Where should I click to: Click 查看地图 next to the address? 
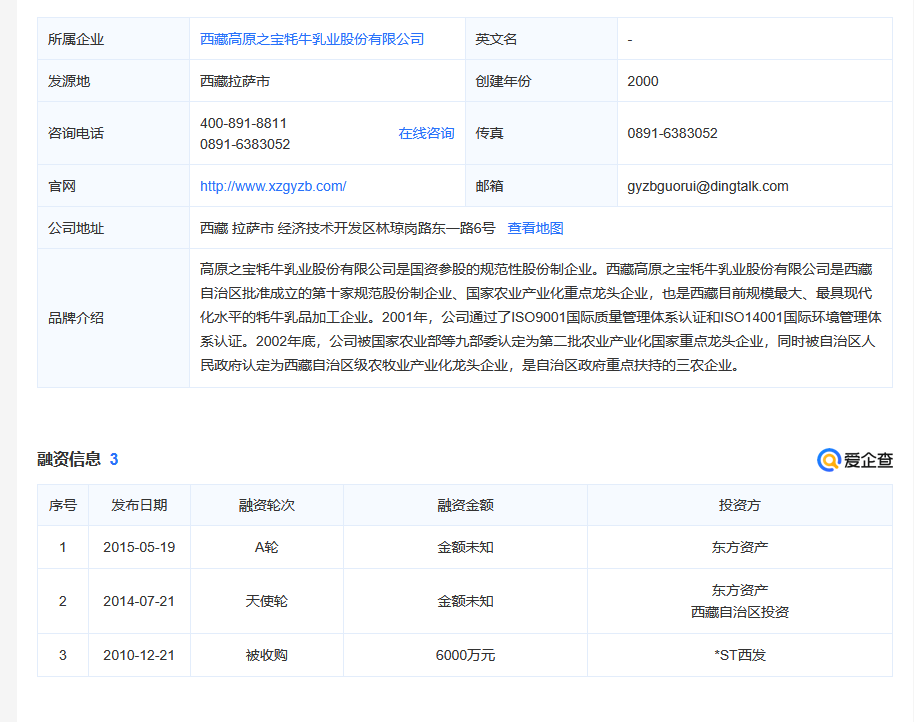[535, 228]
